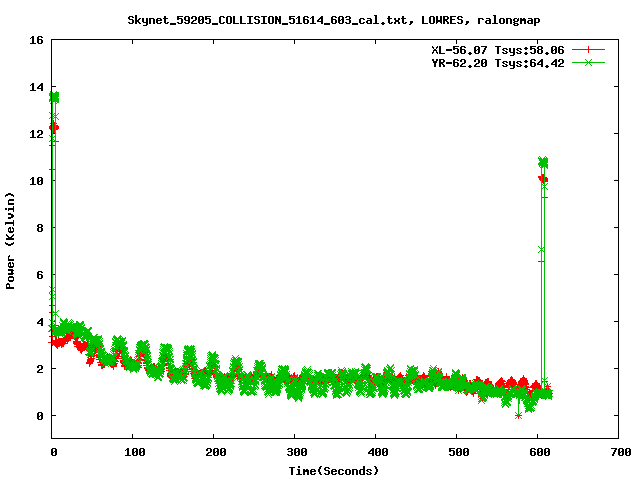The image size is (640, 480).
Task: Click x-axis tick label 400
Action: point(378,452)
